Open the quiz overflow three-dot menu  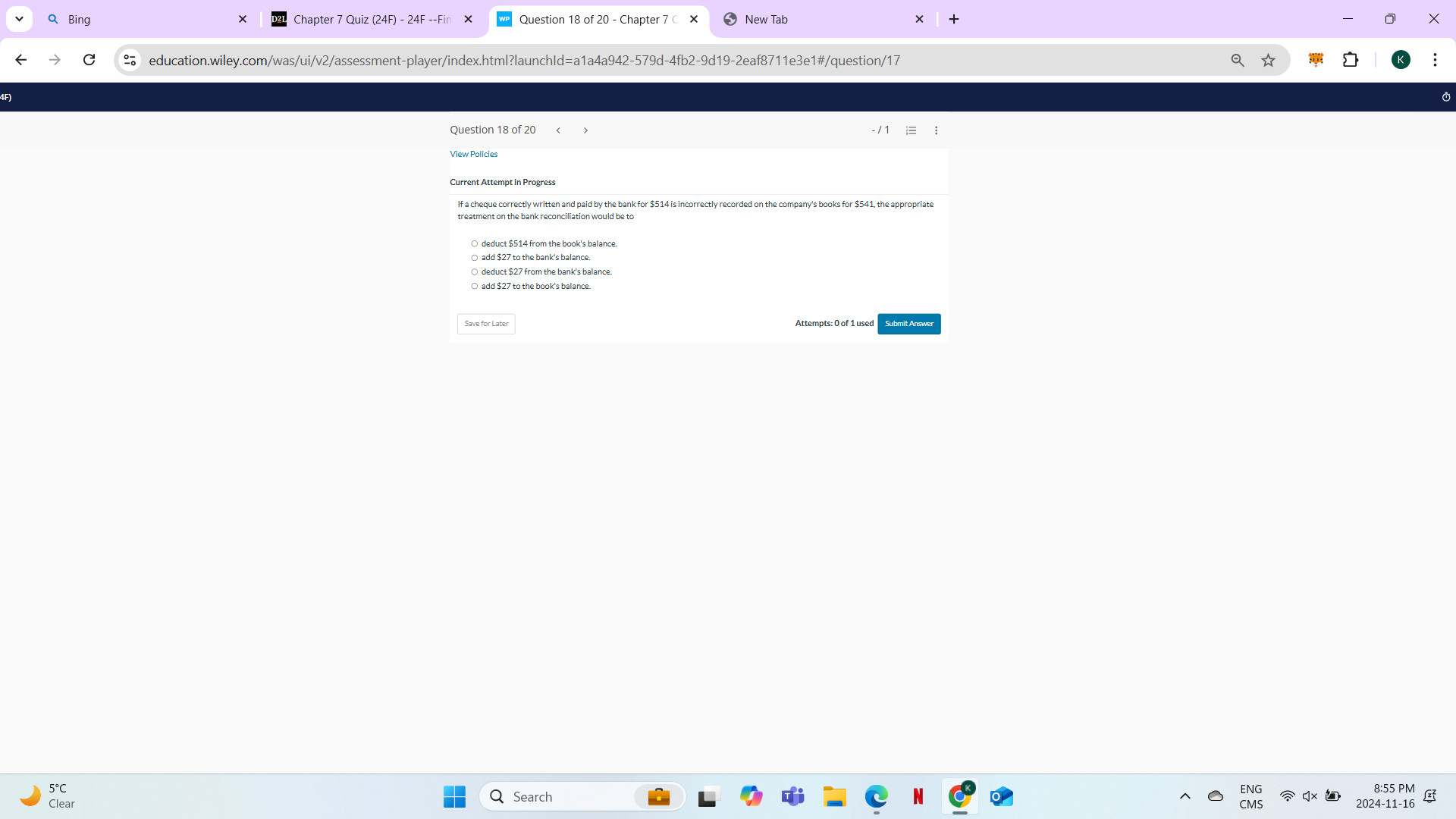(x=937, y=130)
